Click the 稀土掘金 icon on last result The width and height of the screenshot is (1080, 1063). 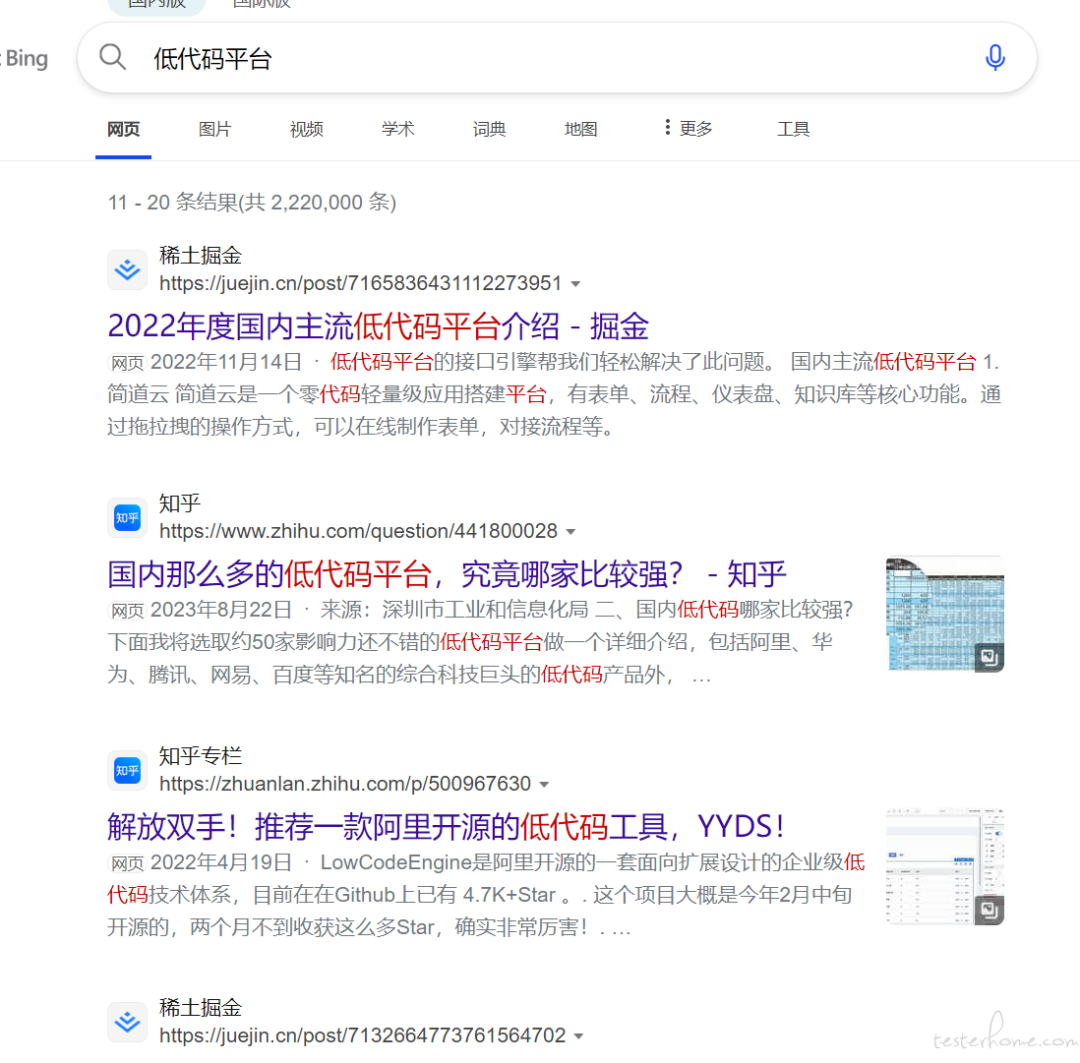[127, 1021]
